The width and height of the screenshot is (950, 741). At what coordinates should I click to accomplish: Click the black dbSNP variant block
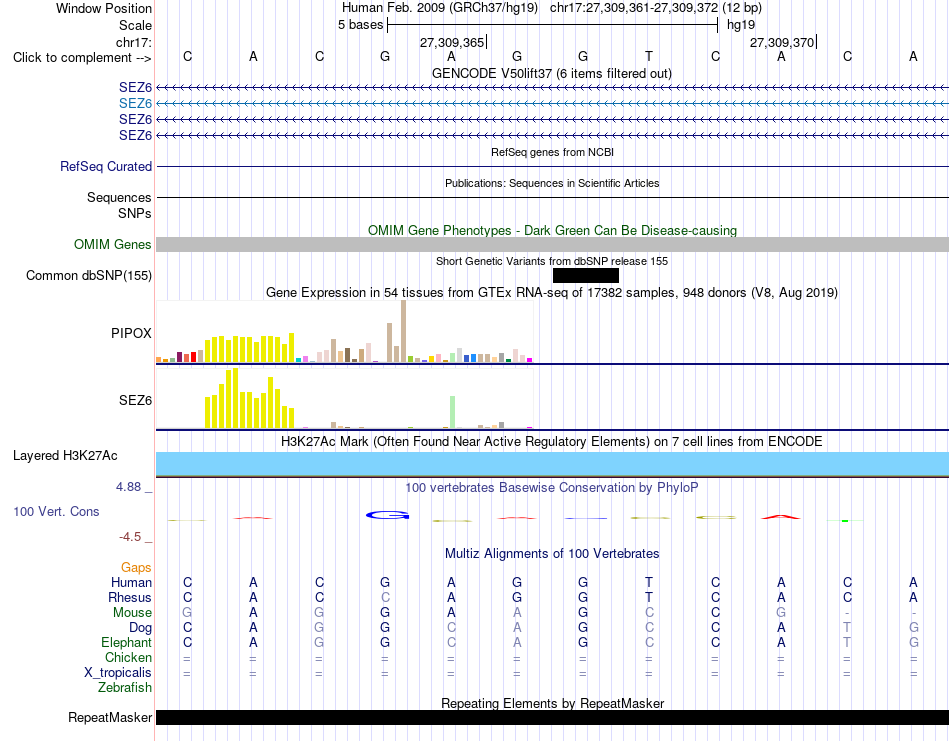tap(586, 276)
